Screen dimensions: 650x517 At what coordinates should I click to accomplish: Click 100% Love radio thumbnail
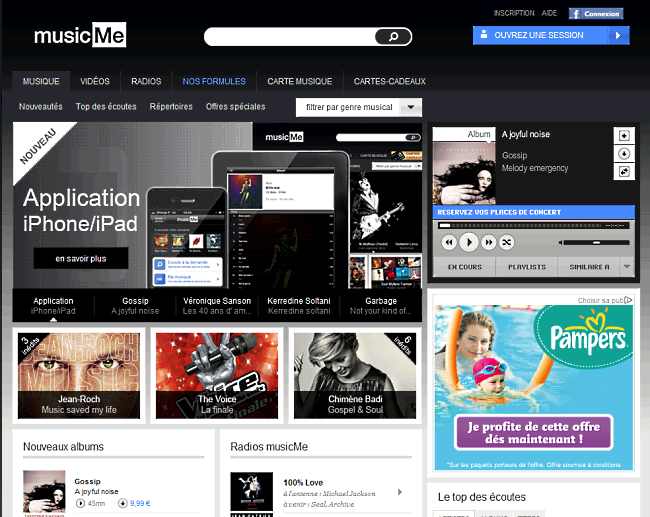(252, 492)
